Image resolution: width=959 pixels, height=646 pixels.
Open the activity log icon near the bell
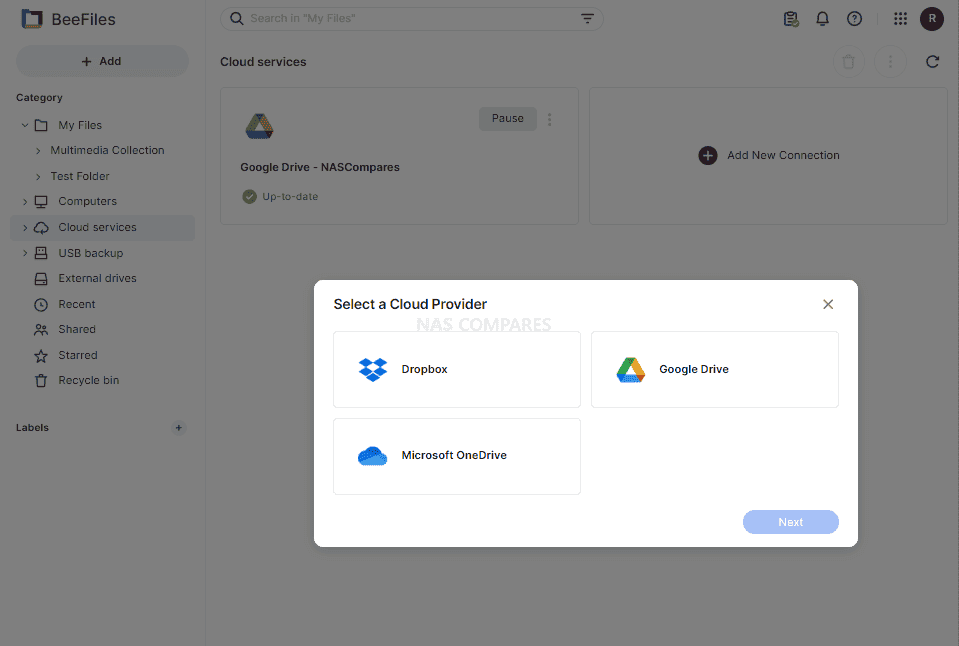tap(791, 18)
